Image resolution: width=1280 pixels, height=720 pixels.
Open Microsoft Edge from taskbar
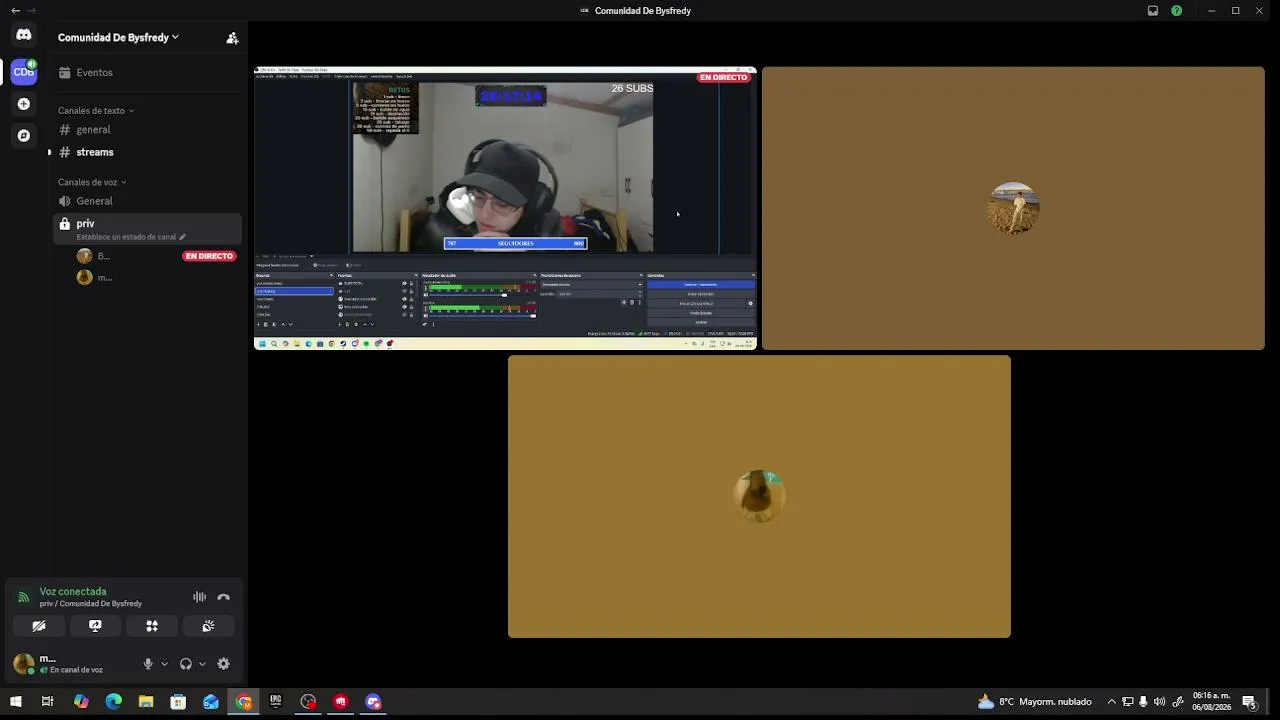pyautogui.click(x=113, y=702)
